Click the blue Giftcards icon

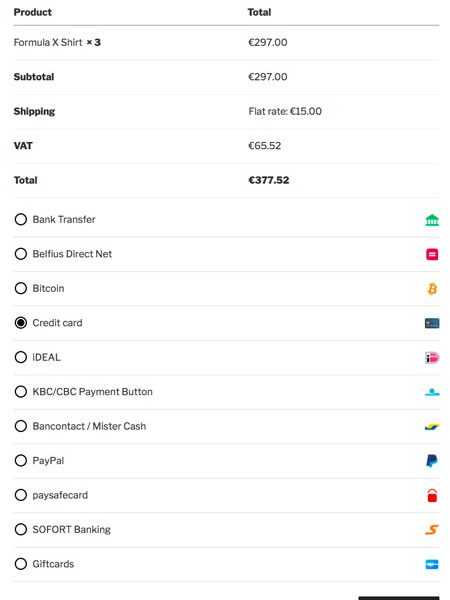(x=432, y=564)
